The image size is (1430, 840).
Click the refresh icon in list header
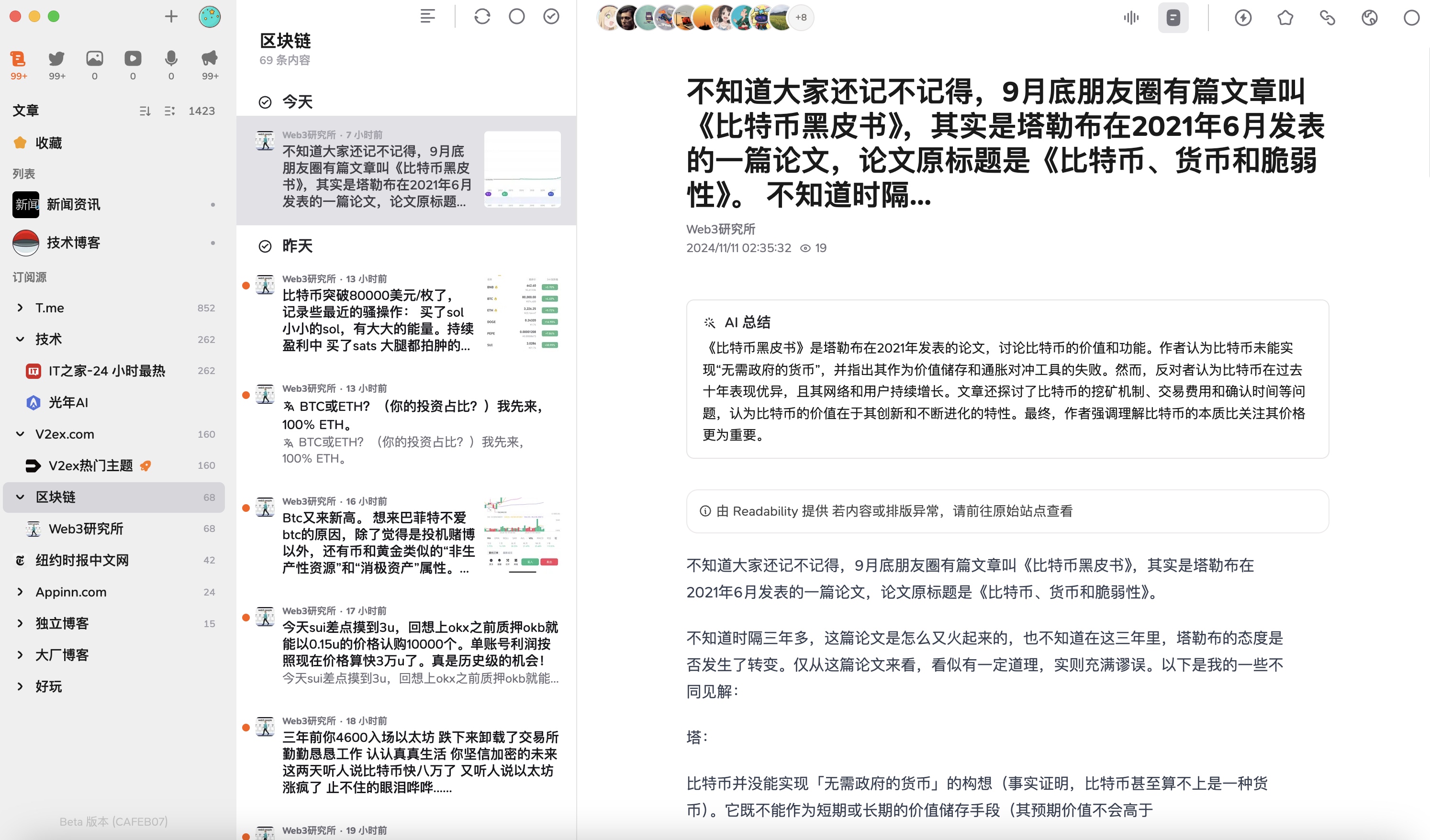click(x=482, y=16)
